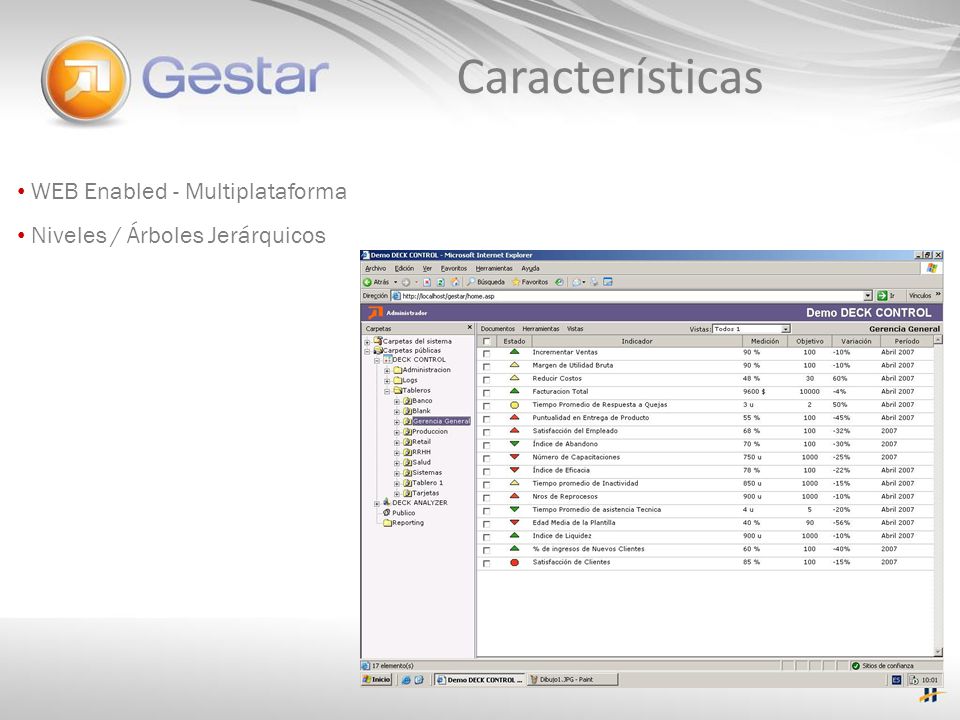
Task: Click the status icon for Incrementar Ventas
Action: tap(514, 352)
